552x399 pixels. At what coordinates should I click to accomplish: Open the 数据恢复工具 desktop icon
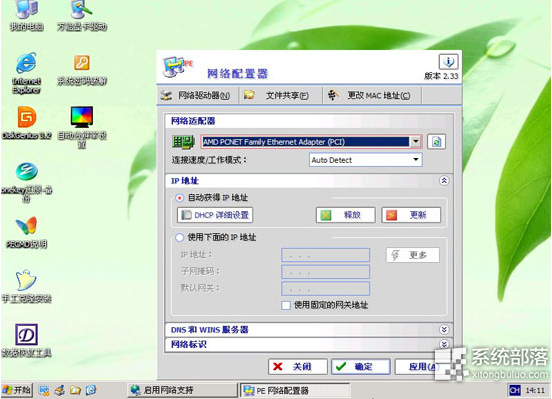(x=27, y=340)
